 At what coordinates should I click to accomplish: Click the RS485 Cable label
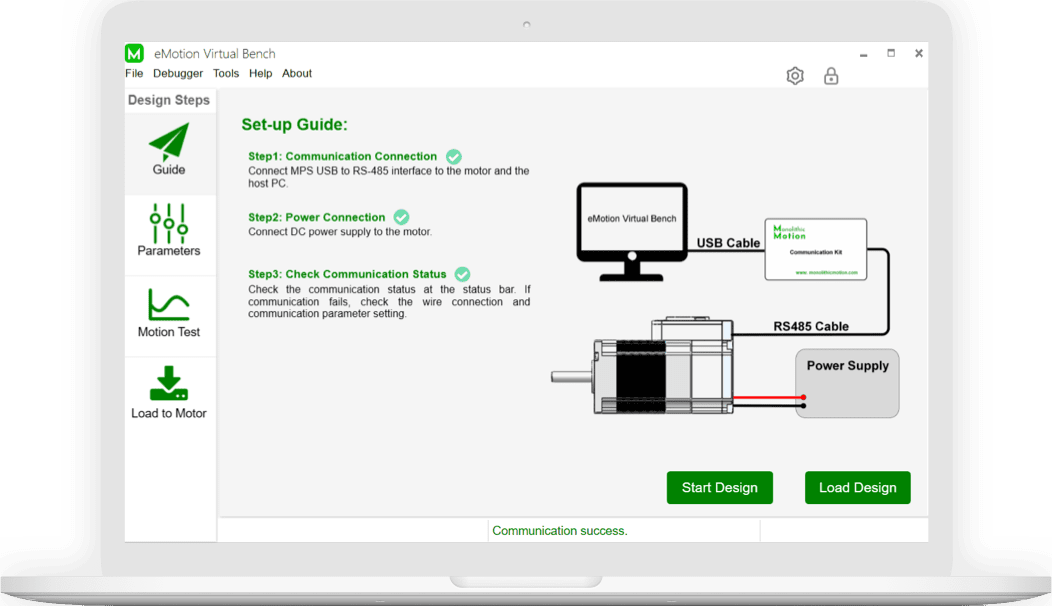tap(811, 326)
